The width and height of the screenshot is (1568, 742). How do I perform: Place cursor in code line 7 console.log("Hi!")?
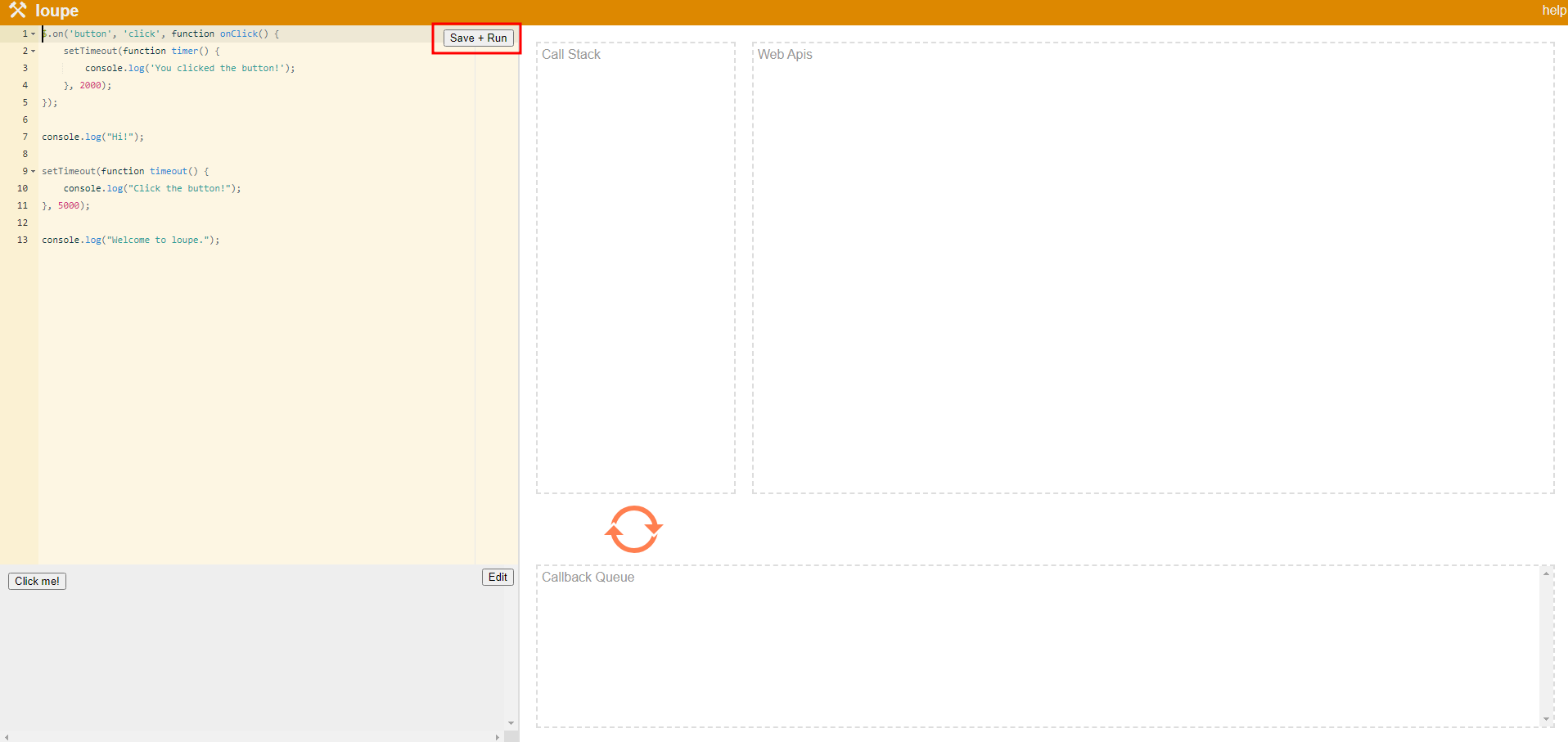pyautogui.click(x=92, y=137)
